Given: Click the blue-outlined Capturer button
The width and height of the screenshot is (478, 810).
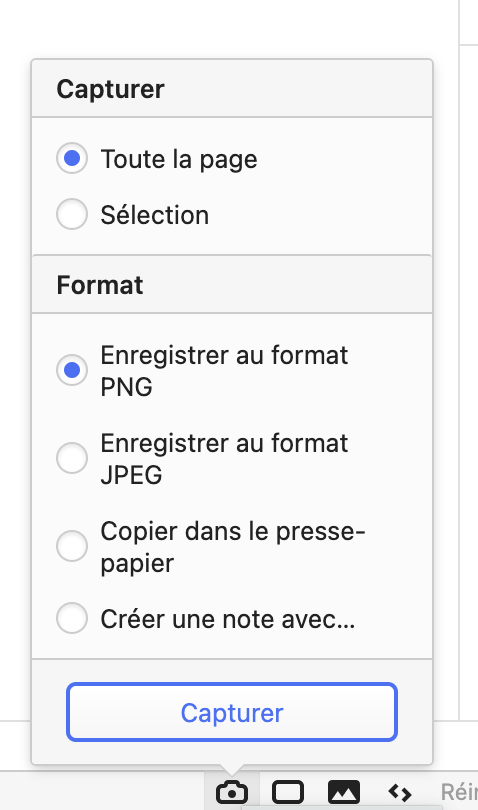Looking at the screenshot, I should pos(232,712).
